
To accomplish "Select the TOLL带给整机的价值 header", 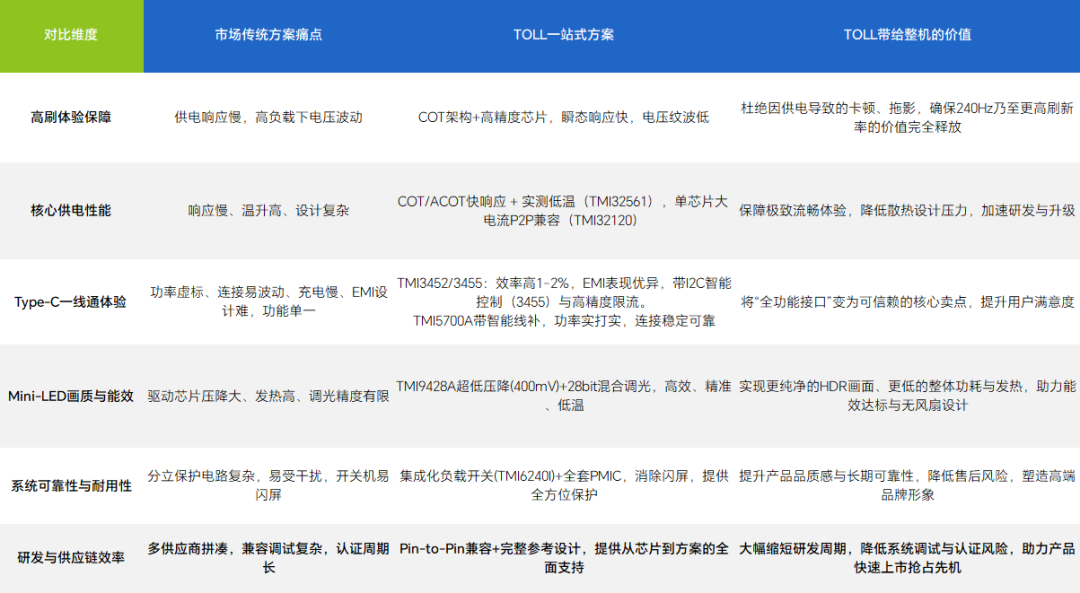I will pyautogui.click(x=907, y=35).
